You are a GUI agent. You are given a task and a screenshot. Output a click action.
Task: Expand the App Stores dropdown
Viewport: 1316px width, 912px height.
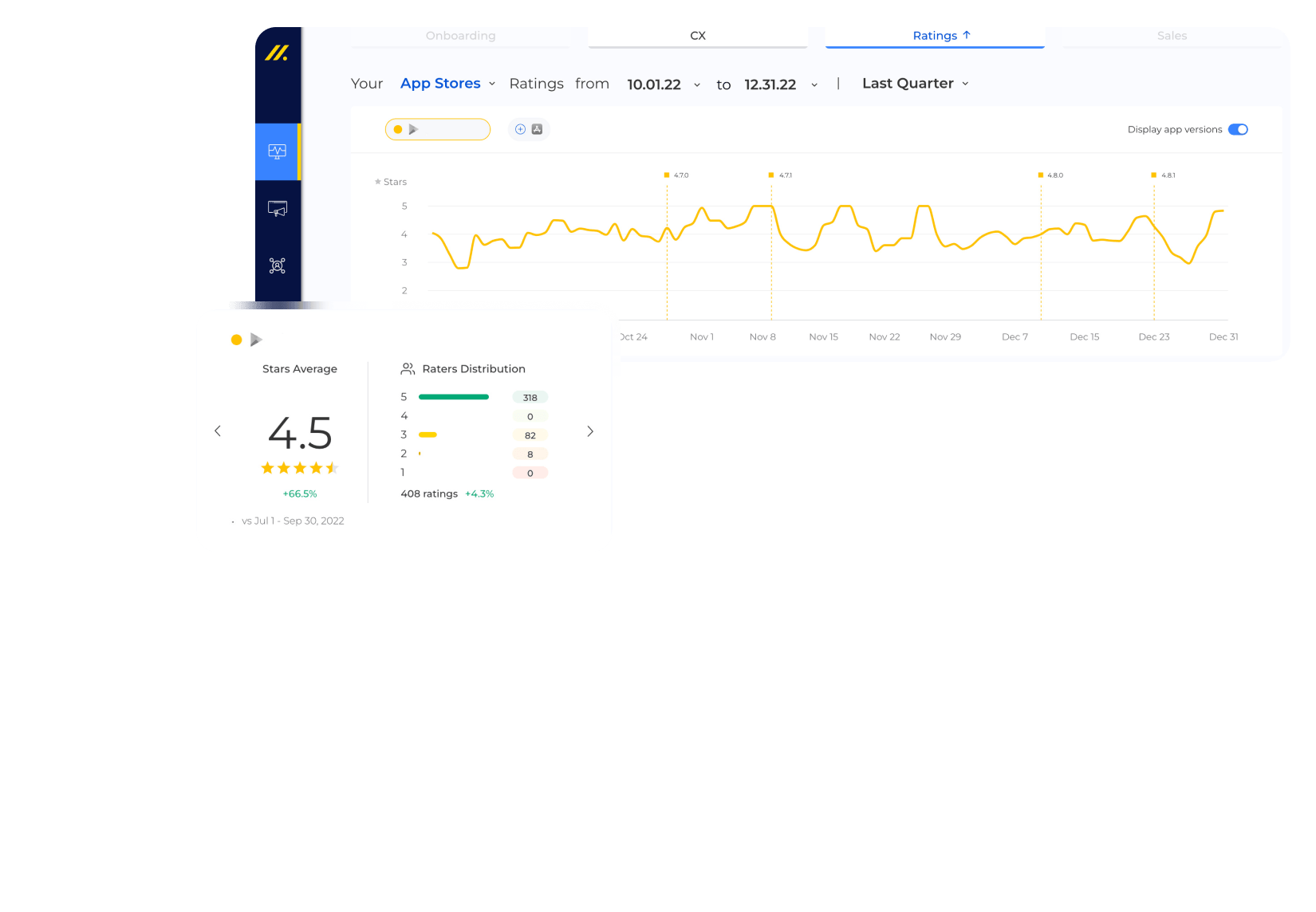coord(448,84)
